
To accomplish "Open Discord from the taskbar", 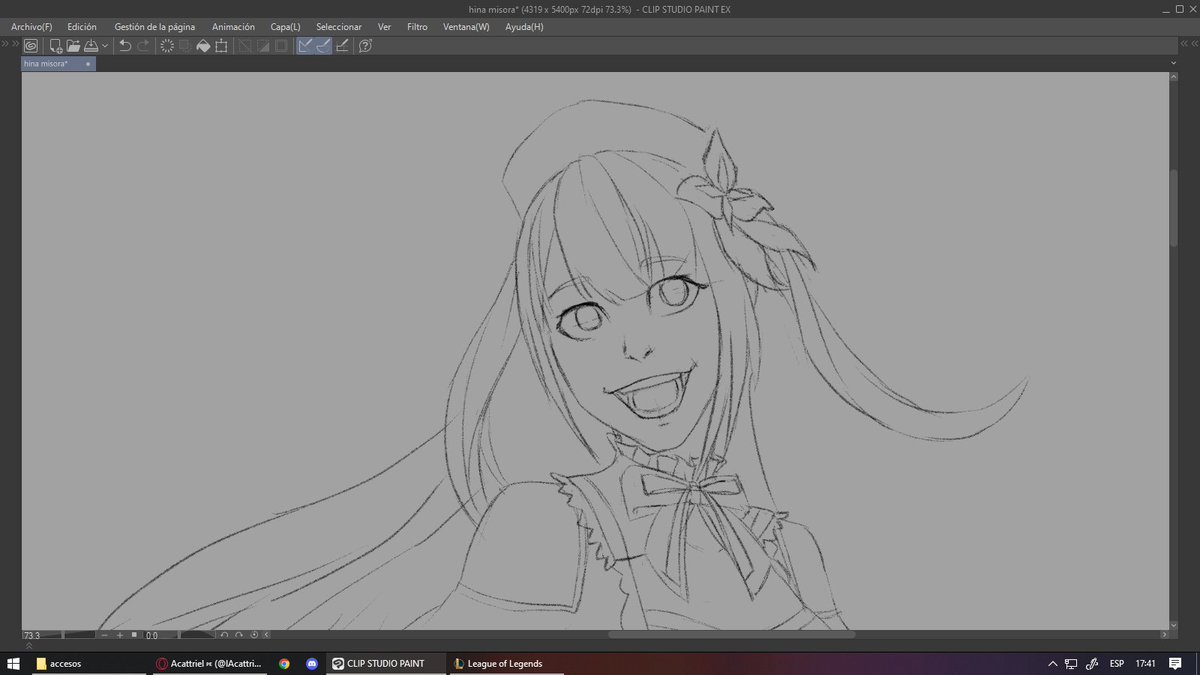I will [312, 663].
